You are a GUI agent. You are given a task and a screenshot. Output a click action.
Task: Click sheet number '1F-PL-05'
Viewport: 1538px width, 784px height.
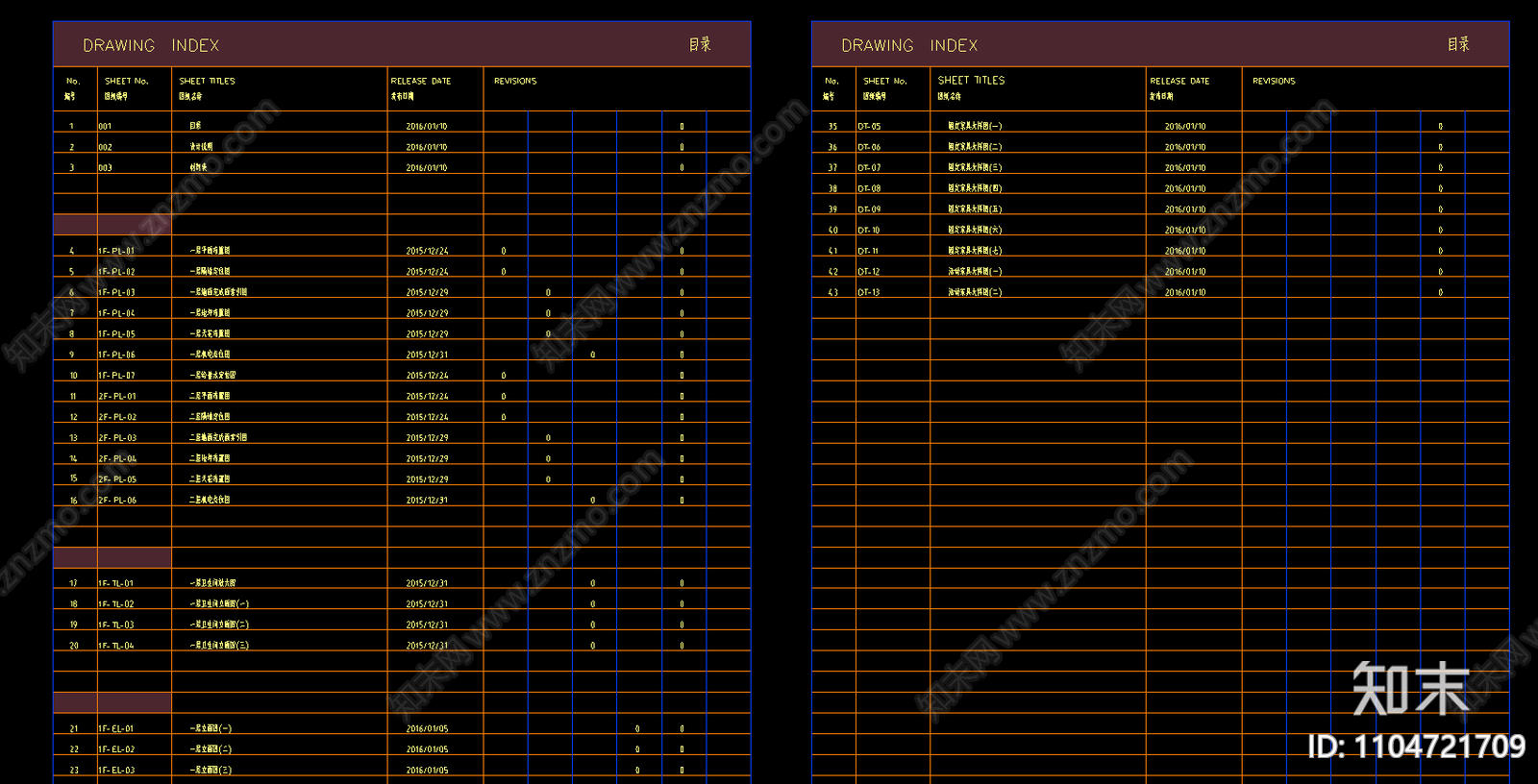[x=116, y=334]
